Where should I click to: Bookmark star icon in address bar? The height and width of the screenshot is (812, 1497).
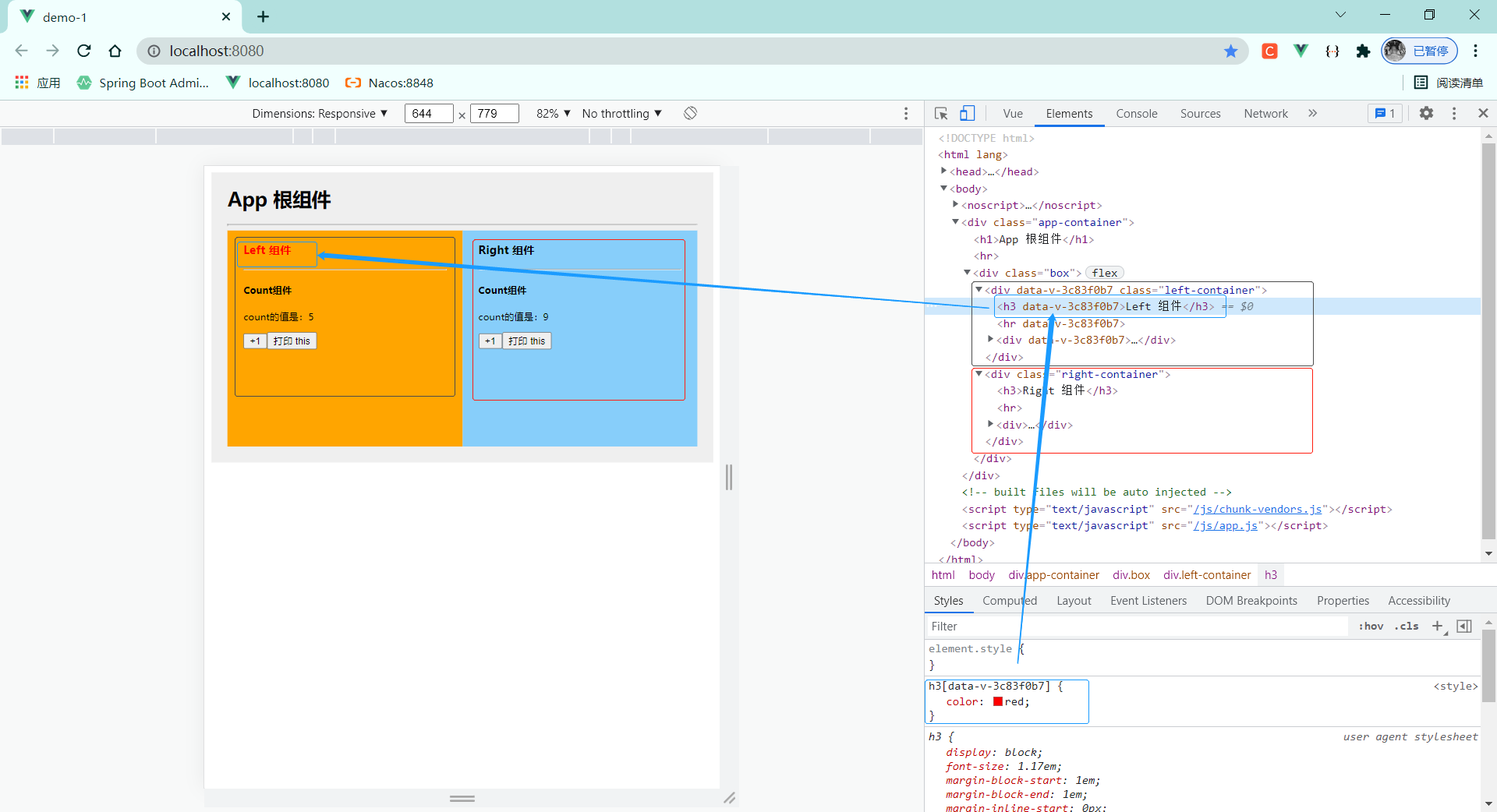(x=1230, y=51)
